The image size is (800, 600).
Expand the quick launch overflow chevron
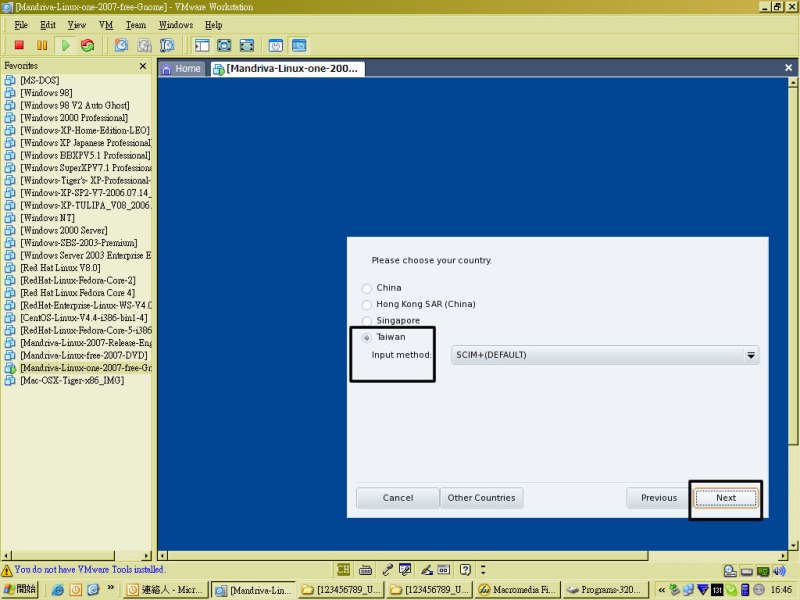(110, 588)
